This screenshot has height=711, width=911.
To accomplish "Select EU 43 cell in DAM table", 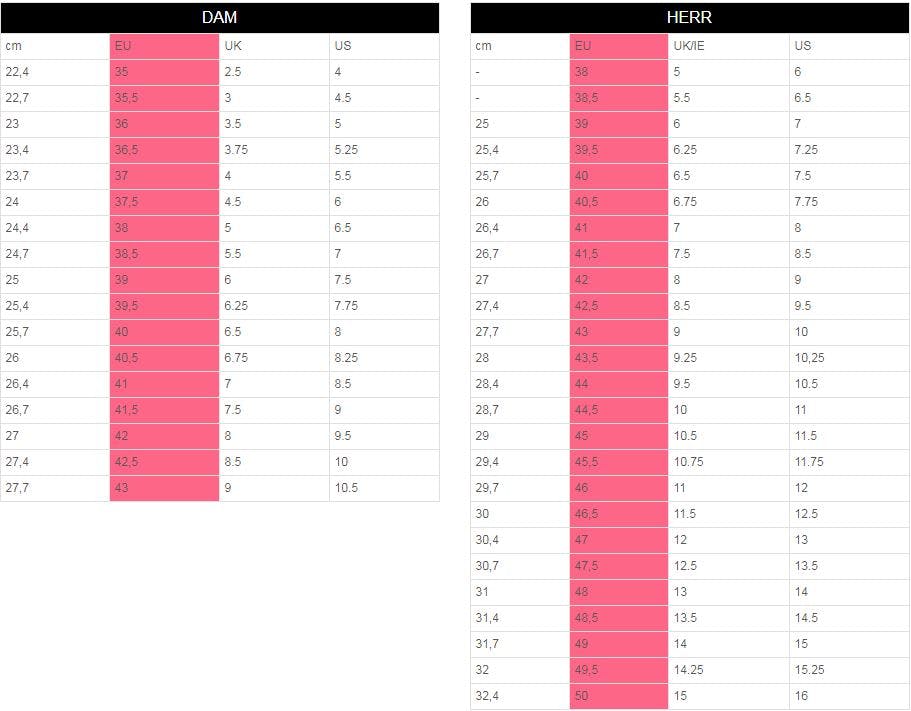I will coord(164,488).
